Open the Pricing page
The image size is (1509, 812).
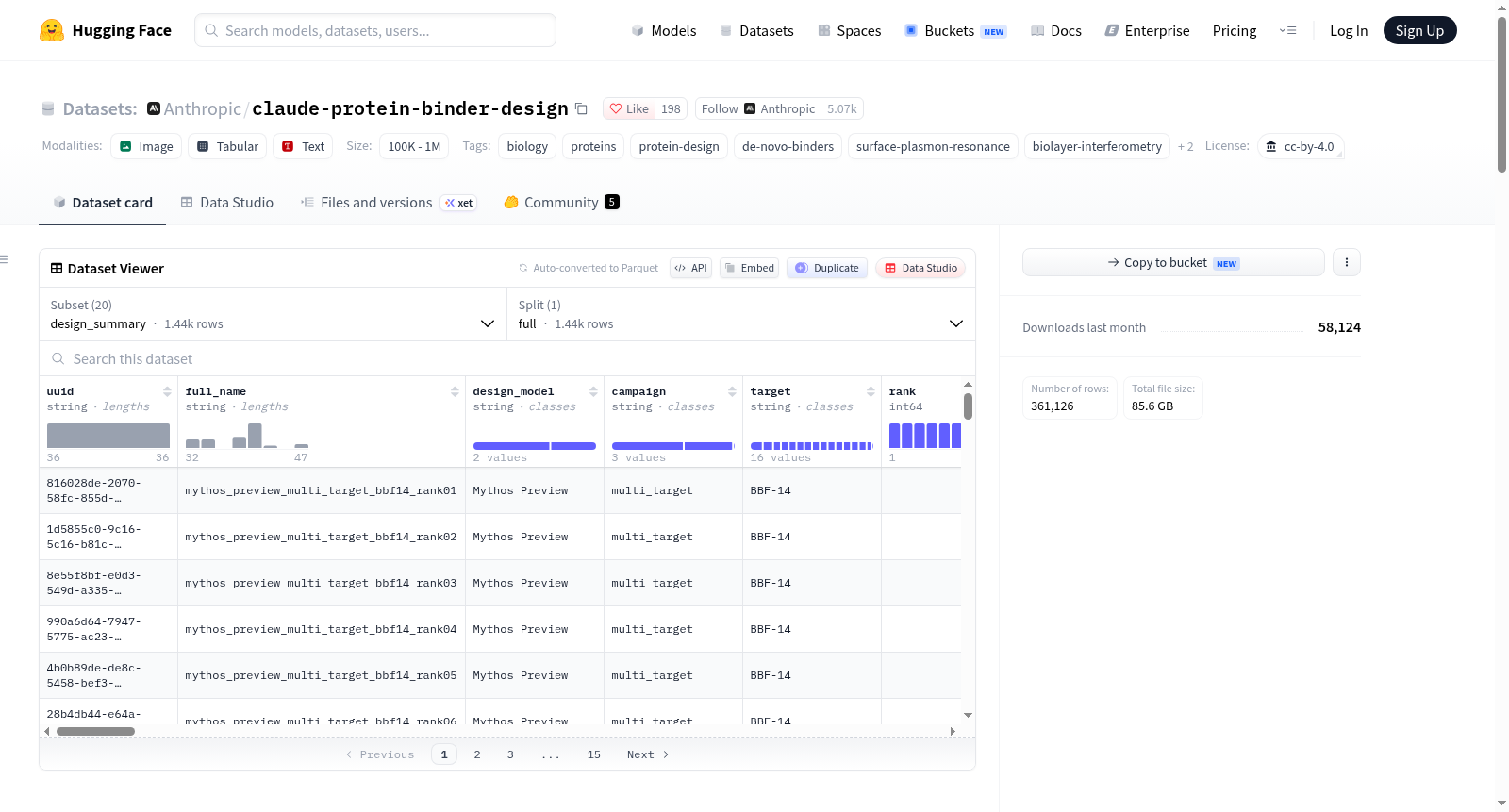(x=1235, y=31)
